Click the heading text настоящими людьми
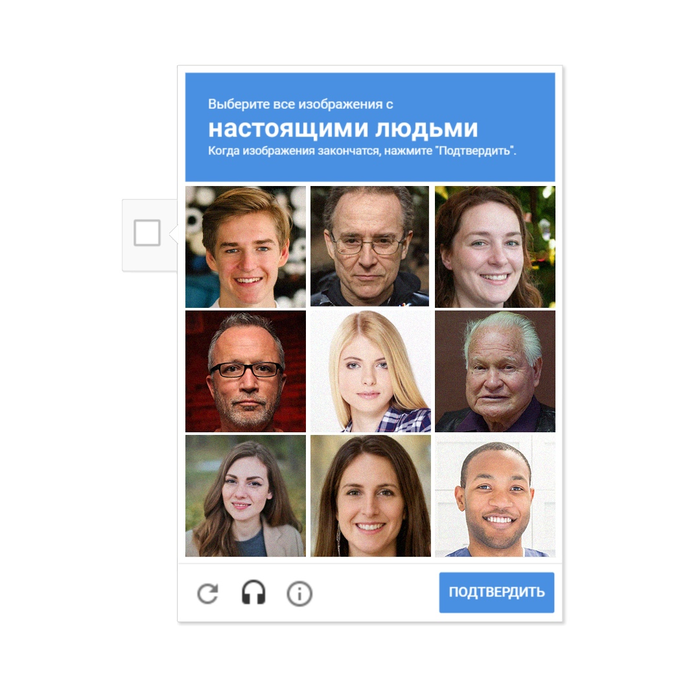The height and width of the screenshot is (700, 700). pyautogui.click(x=343, y=129)
